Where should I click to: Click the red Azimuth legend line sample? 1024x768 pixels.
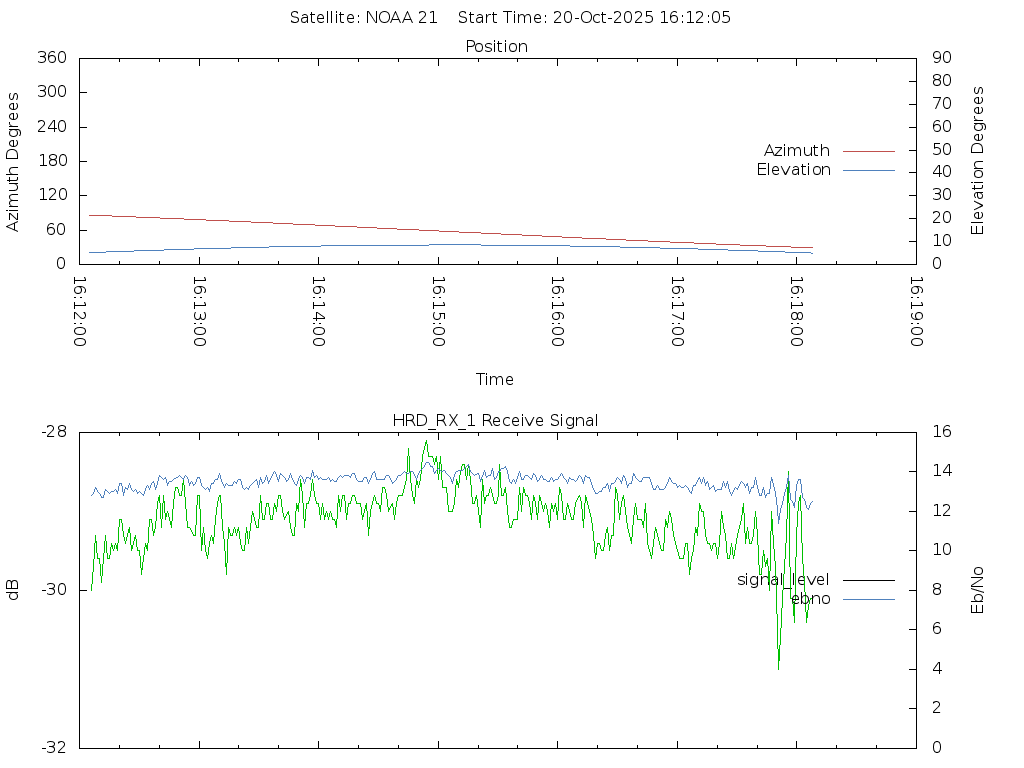click(x=868, y=151)
